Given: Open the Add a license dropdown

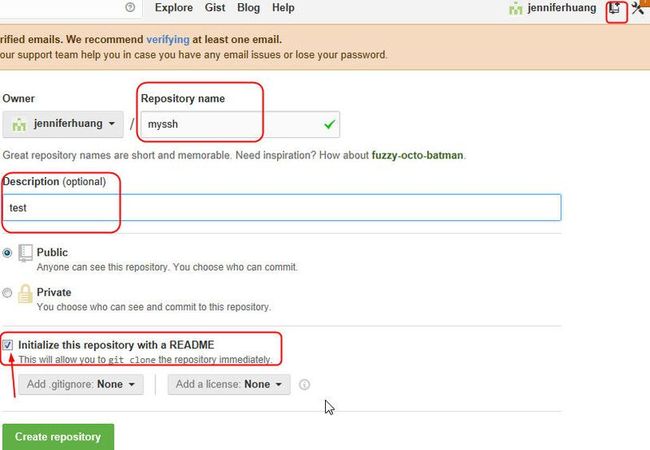Looking at the screenshot, I should 229,384.
